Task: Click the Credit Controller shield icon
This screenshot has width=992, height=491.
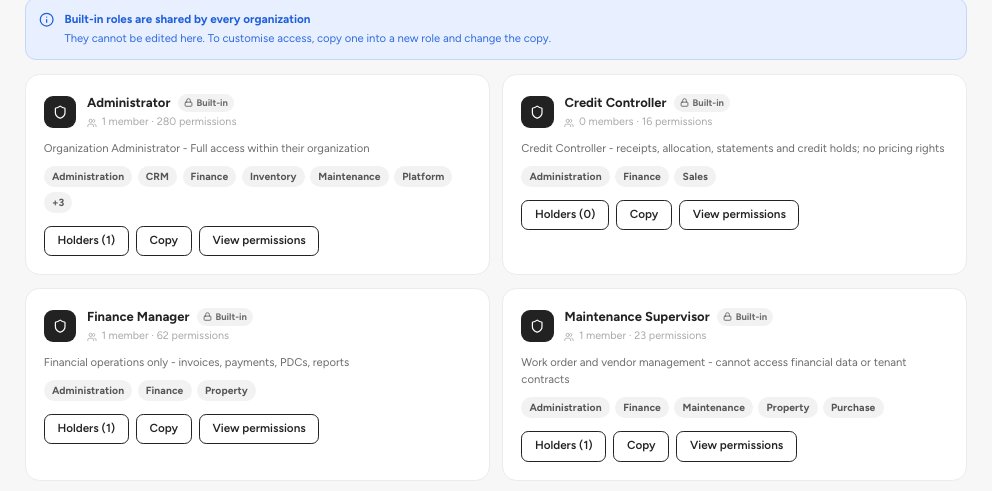Action: click(x=537, y=112)
